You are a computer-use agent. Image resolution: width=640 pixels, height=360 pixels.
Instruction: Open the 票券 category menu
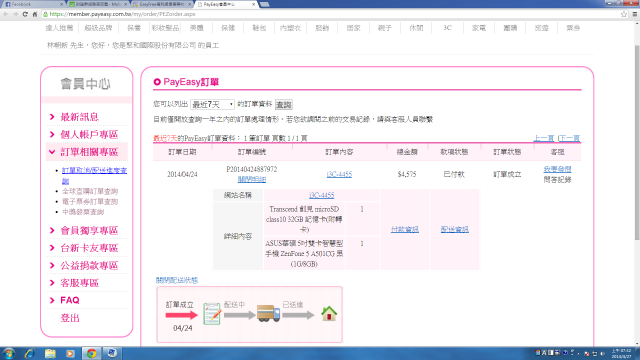coord(573,28)
